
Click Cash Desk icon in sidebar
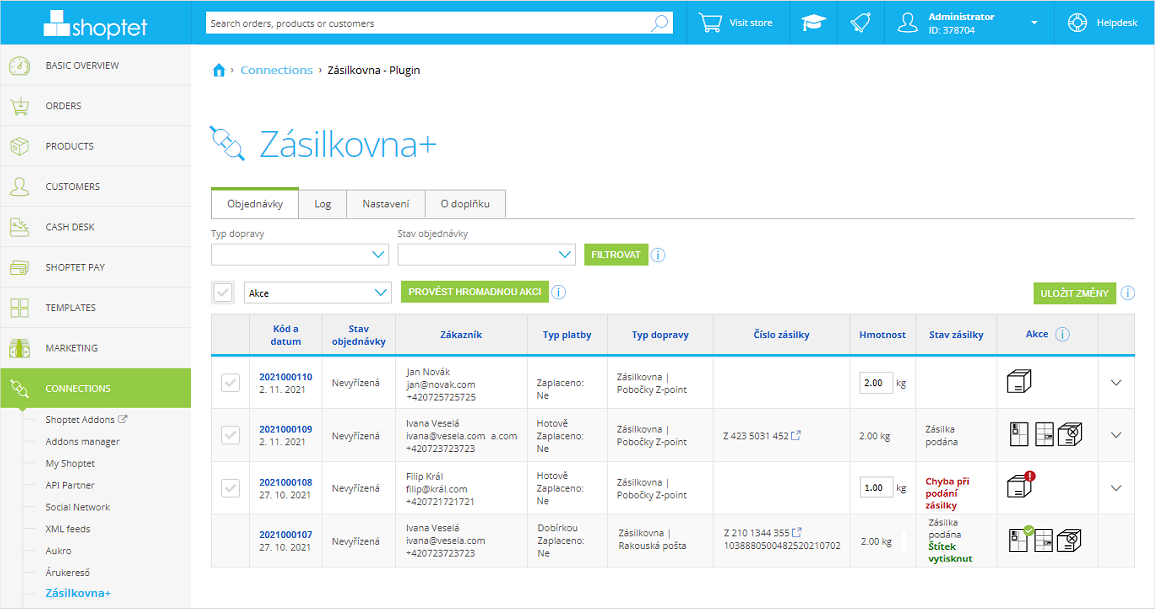20,227
